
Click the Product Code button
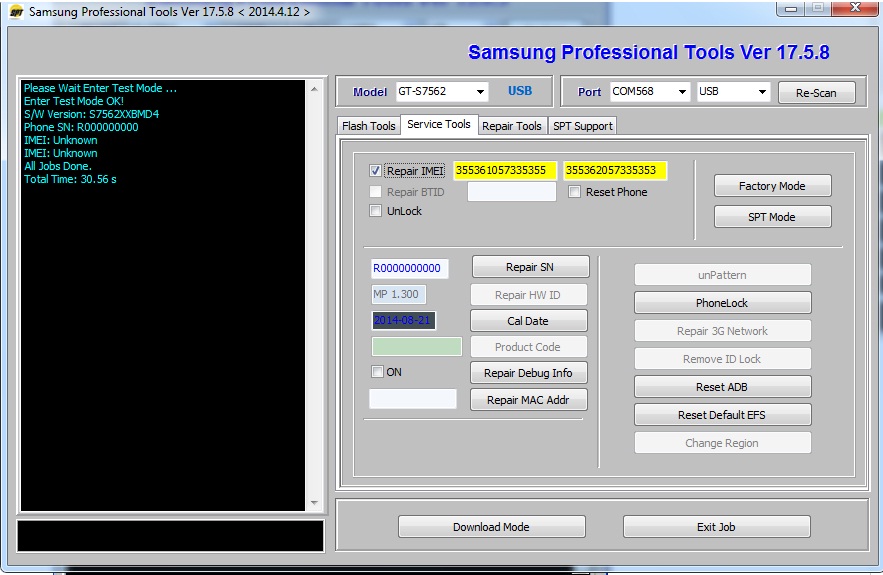pyautogui.click(x=528, y=347)
